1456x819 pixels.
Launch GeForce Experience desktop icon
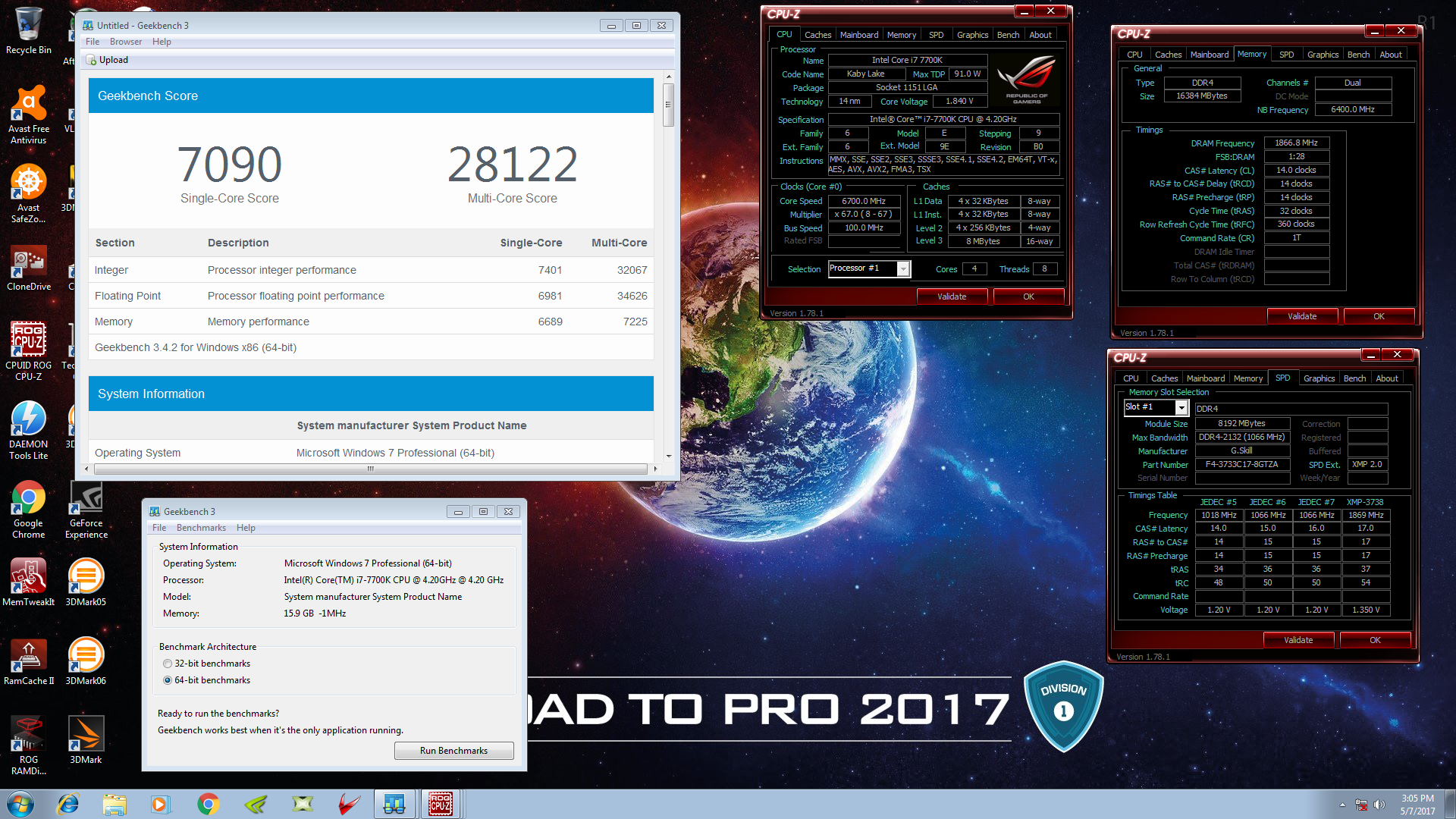coord(86,510)
